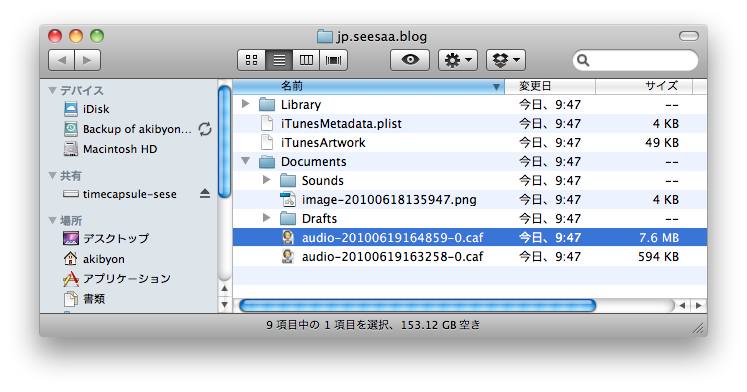
Task: Expand the Sounds folder
Action: (266, 180)
